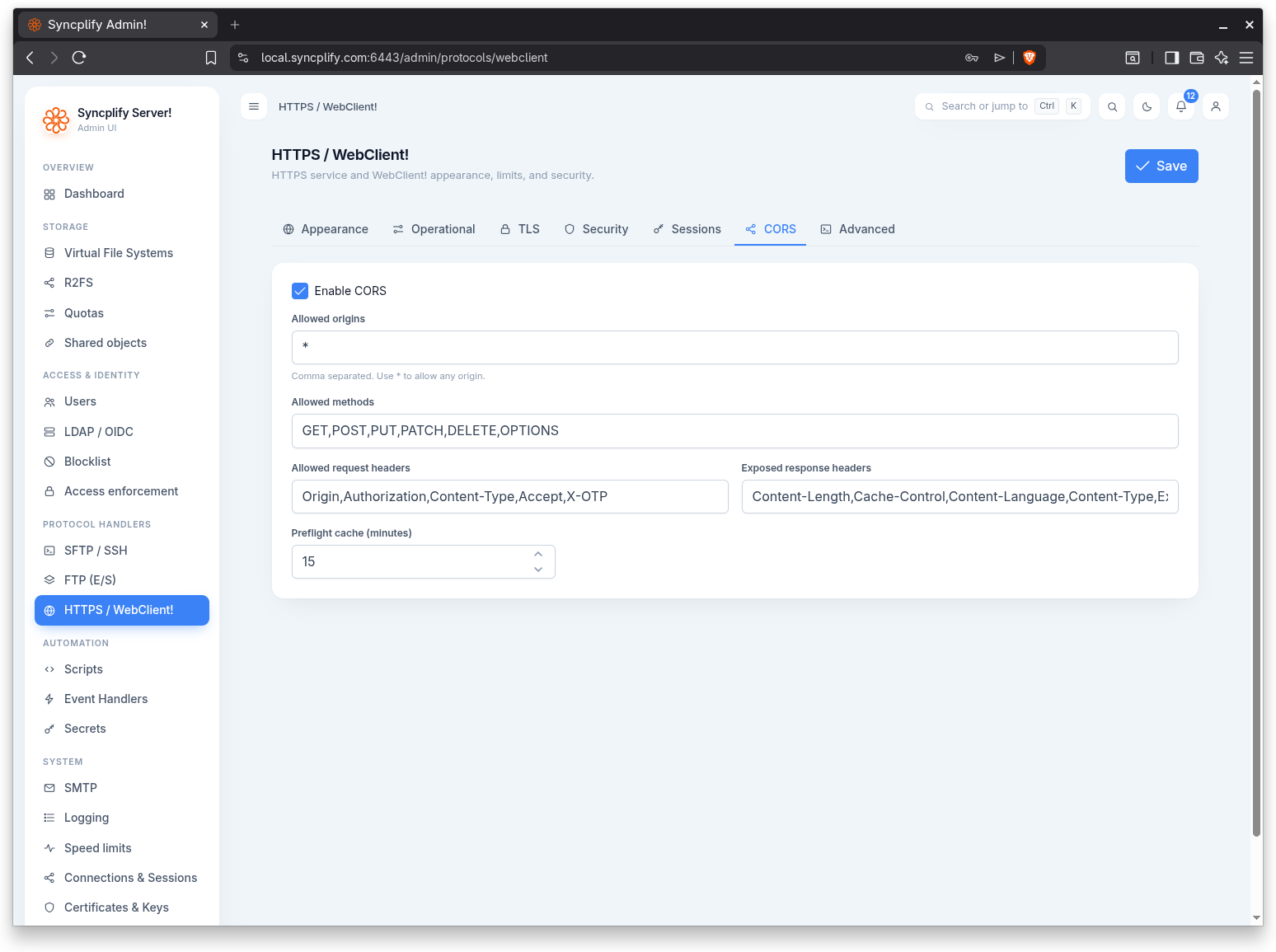Open the Secrets page
Viewport: 1276px width, 952px height.
click(x=122, y=729)
